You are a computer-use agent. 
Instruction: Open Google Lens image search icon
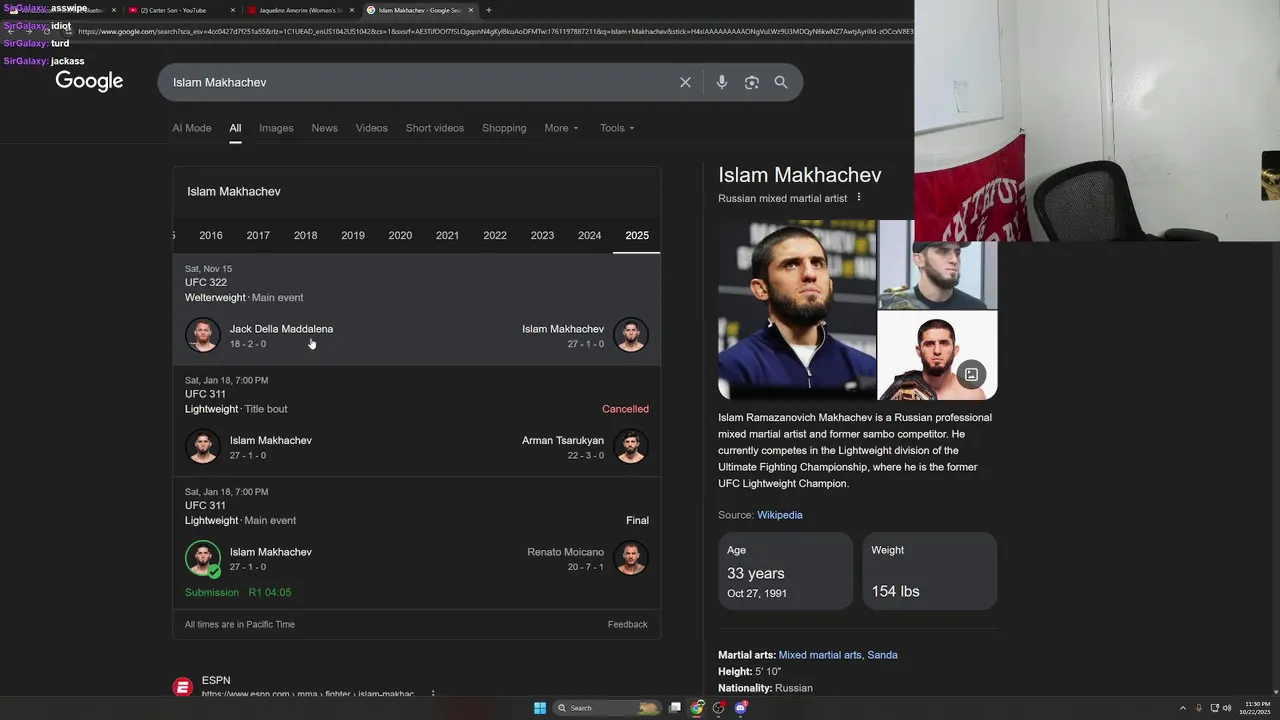(752, 82)
